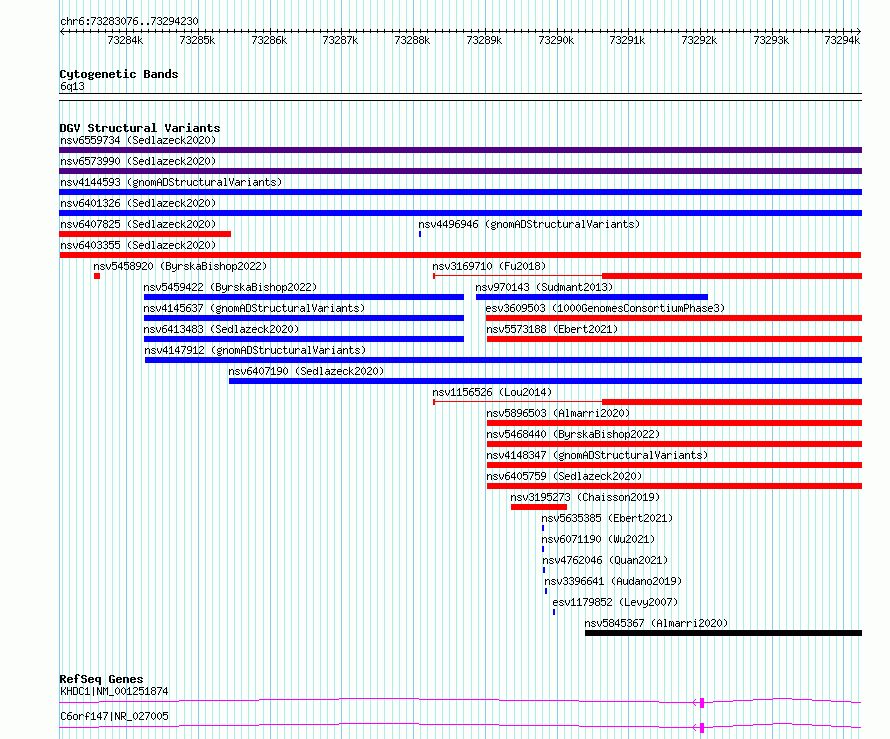Select the 6q13 cytogenetic band label
The height and width of the screenshot is (739, 890).
[x=72, y=86]
